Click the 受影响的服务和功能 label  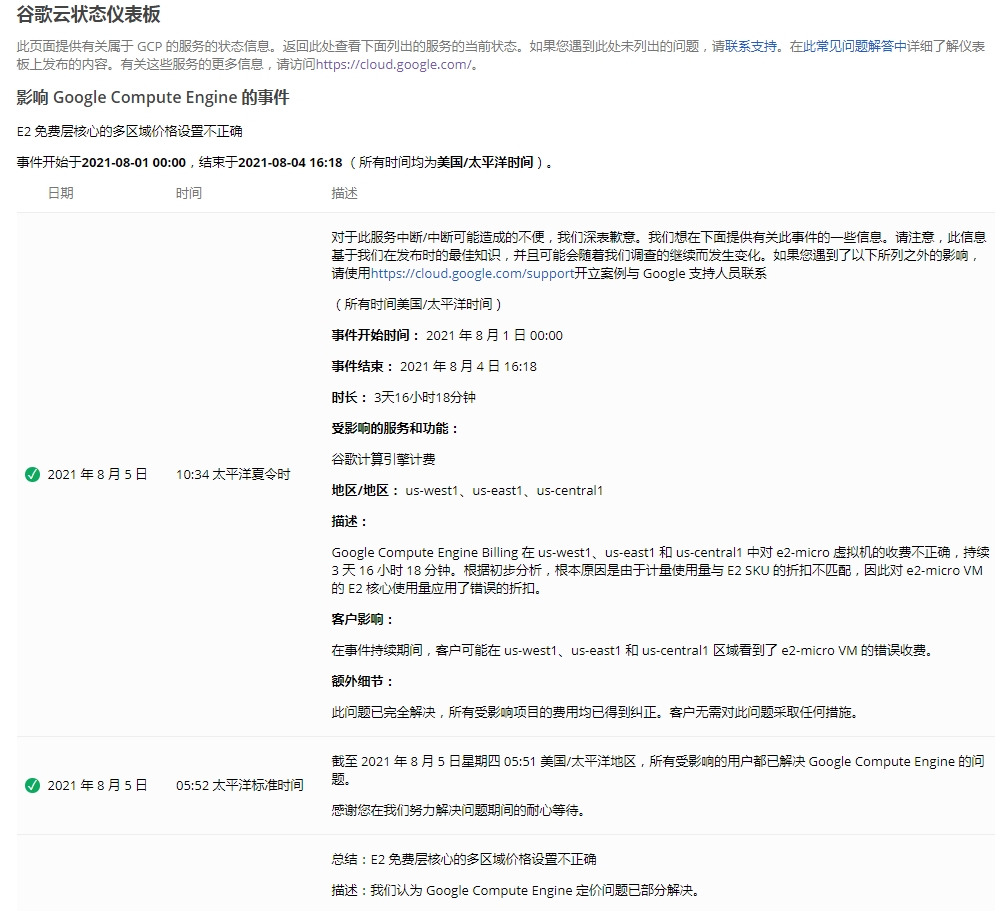tap(395, 428)
